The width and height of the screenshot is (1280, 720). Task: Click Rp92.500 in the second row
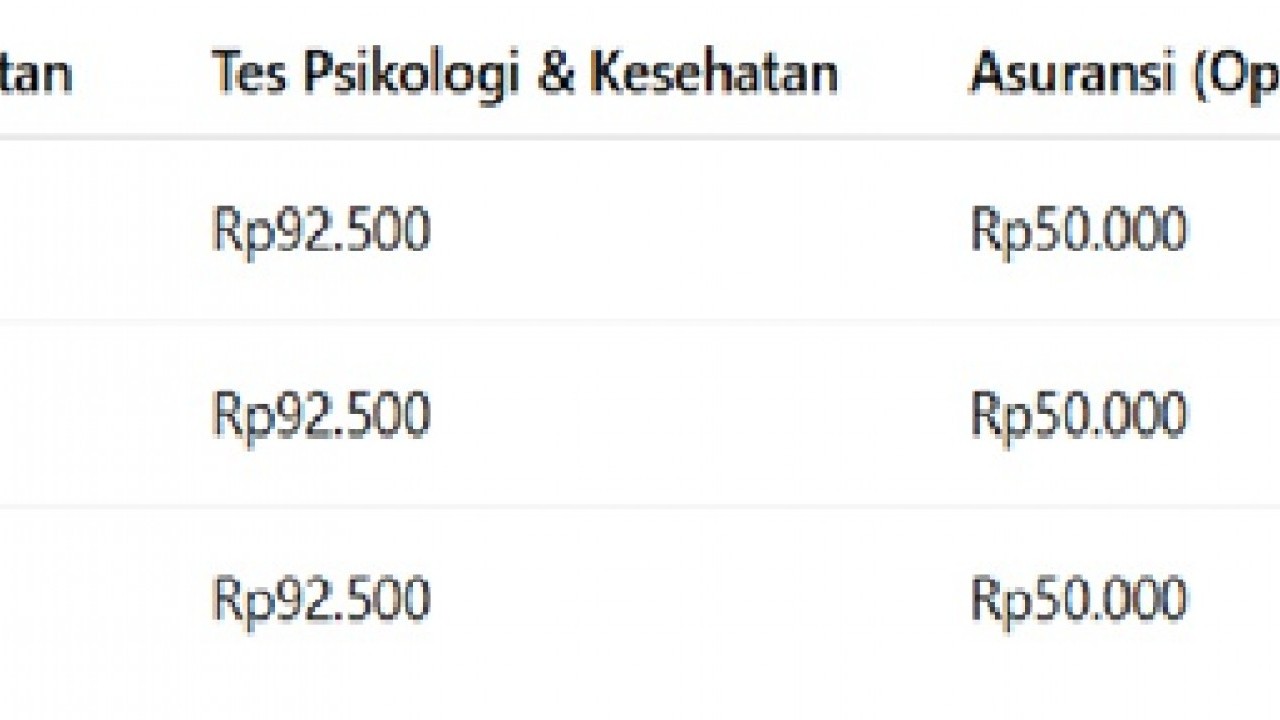[321, 415]
